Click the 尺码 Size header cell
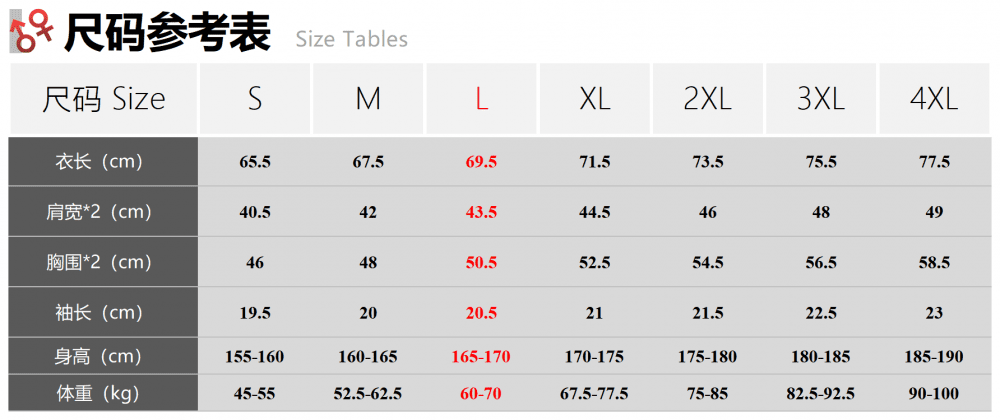The image size is (1000, 420). pos(104,99)
